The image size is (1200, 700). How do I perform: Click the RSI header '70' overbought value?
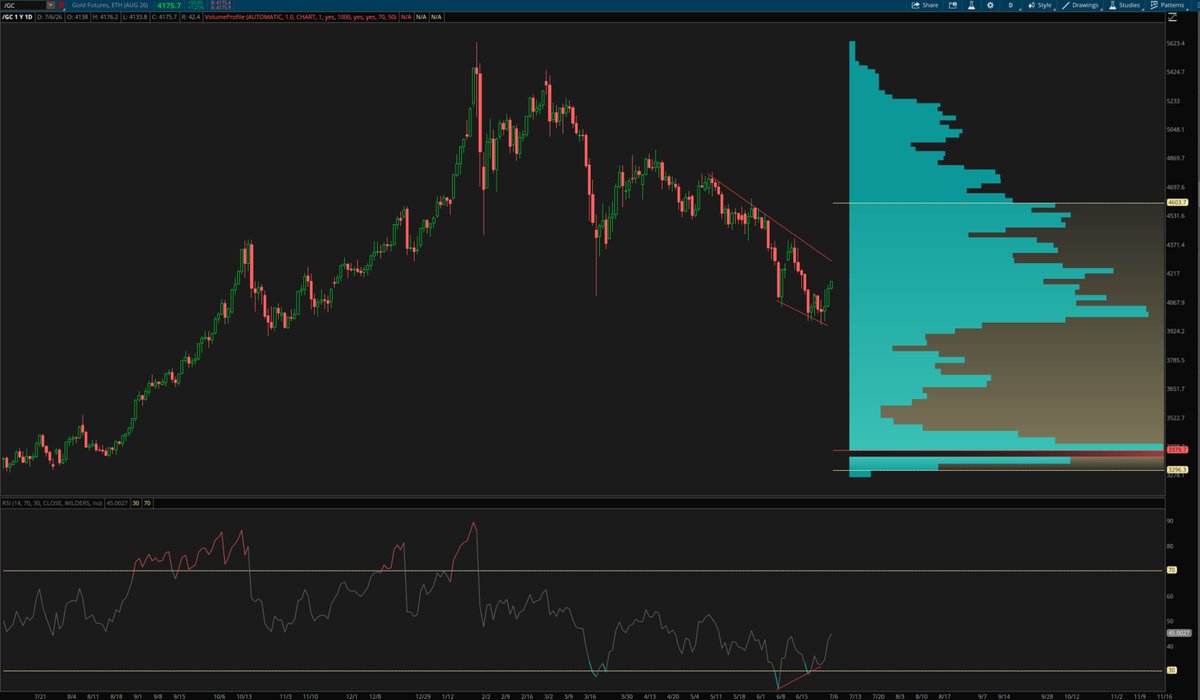[147, 503]
